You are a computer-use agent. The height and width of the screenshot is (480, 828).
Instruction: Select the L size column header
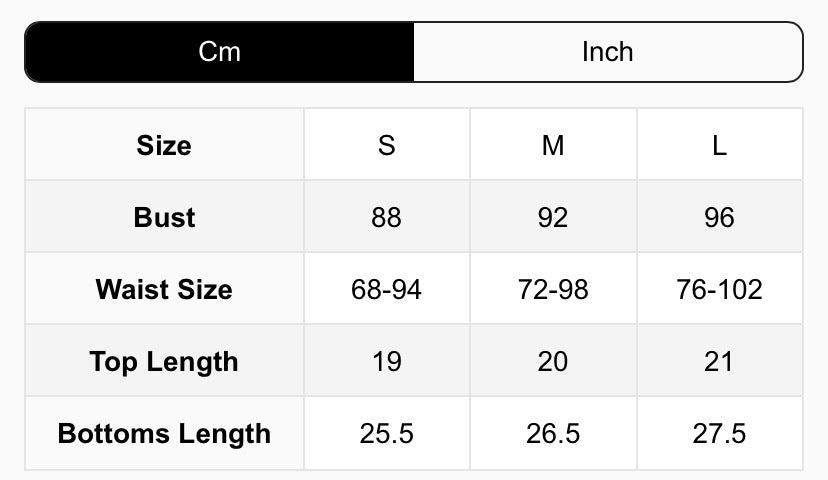pyautogui.click(x=719, y=145)
